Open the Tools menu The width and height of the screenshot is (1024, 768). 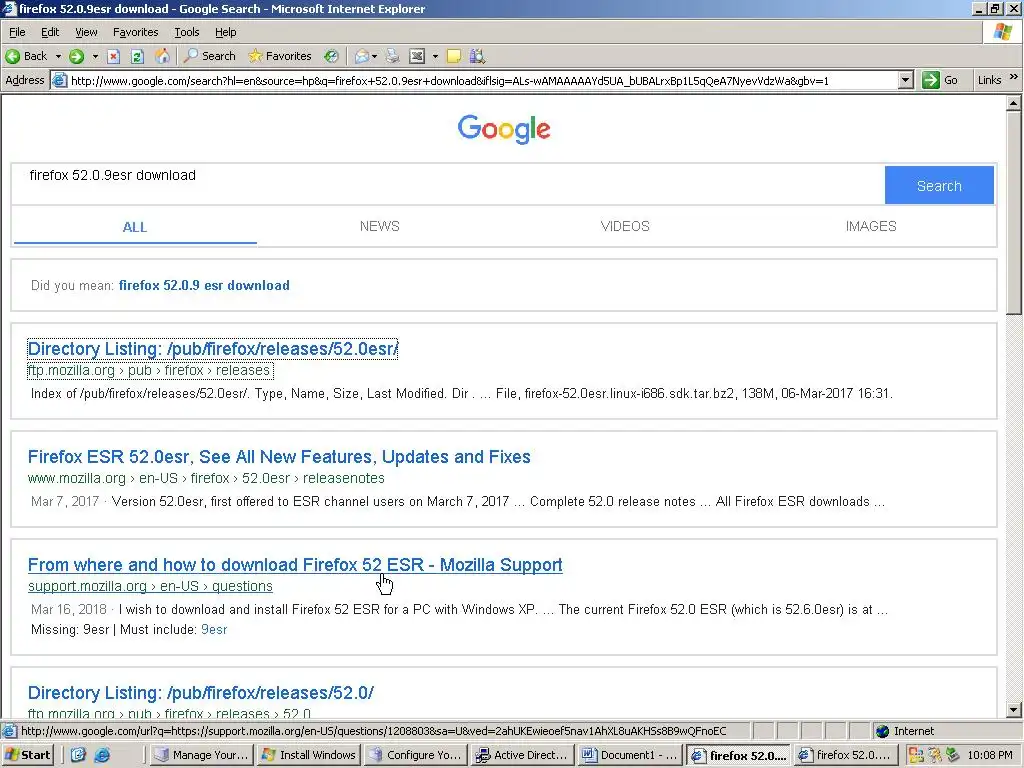click(186, 32)
